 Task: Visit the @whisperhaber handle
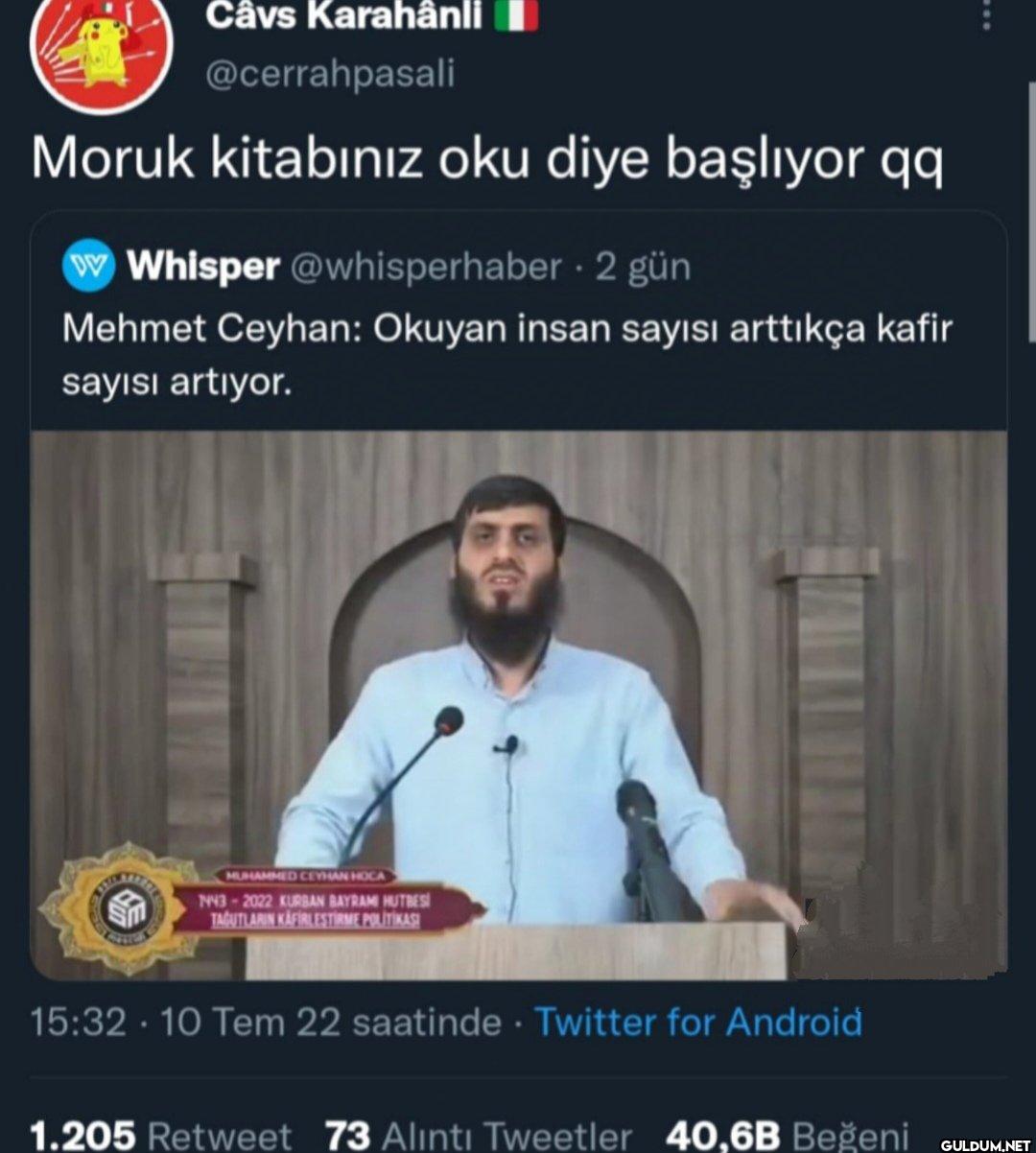[425, 267]
